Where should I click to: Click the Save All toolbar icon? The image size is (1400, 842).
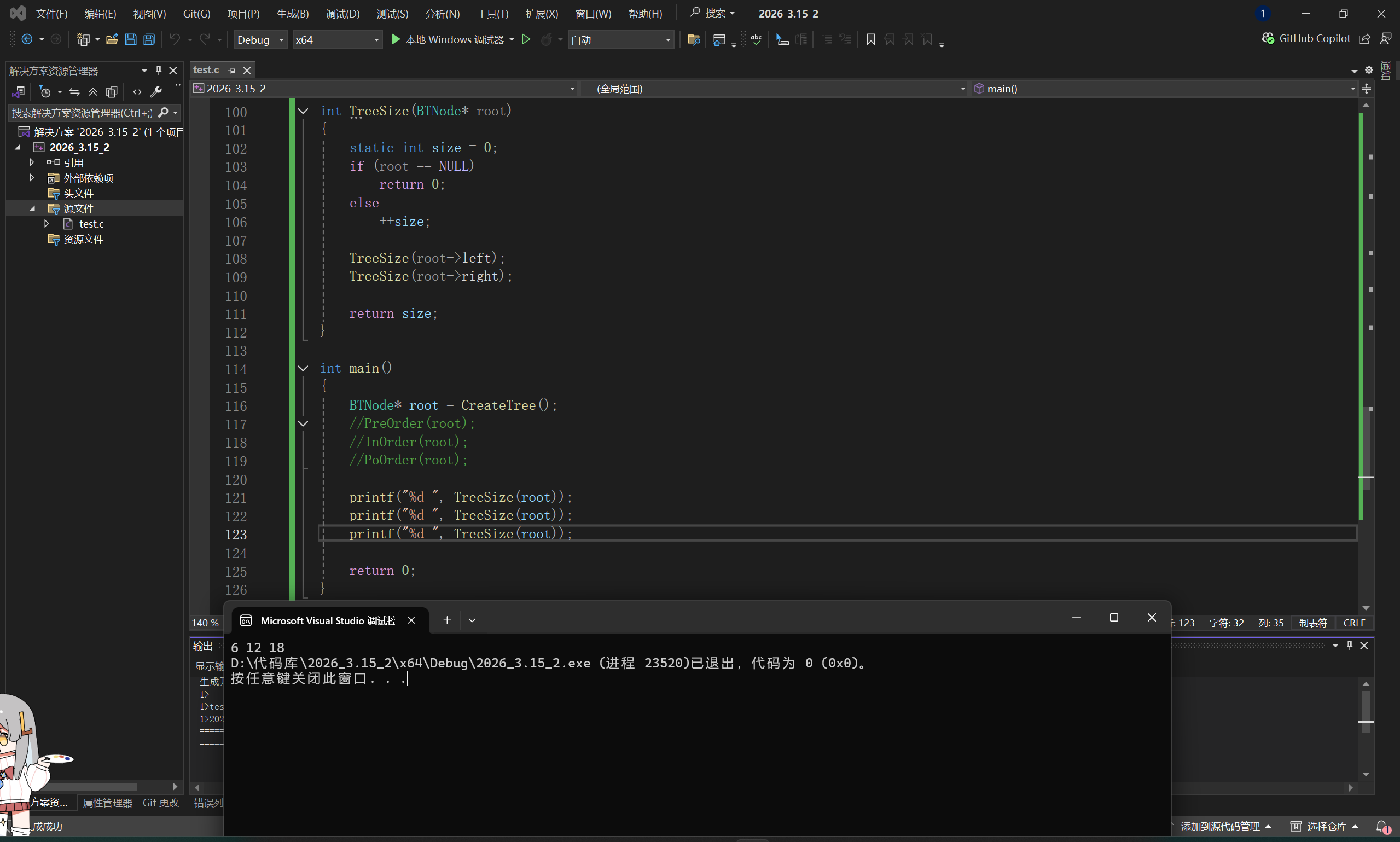[x=149, y=40]
